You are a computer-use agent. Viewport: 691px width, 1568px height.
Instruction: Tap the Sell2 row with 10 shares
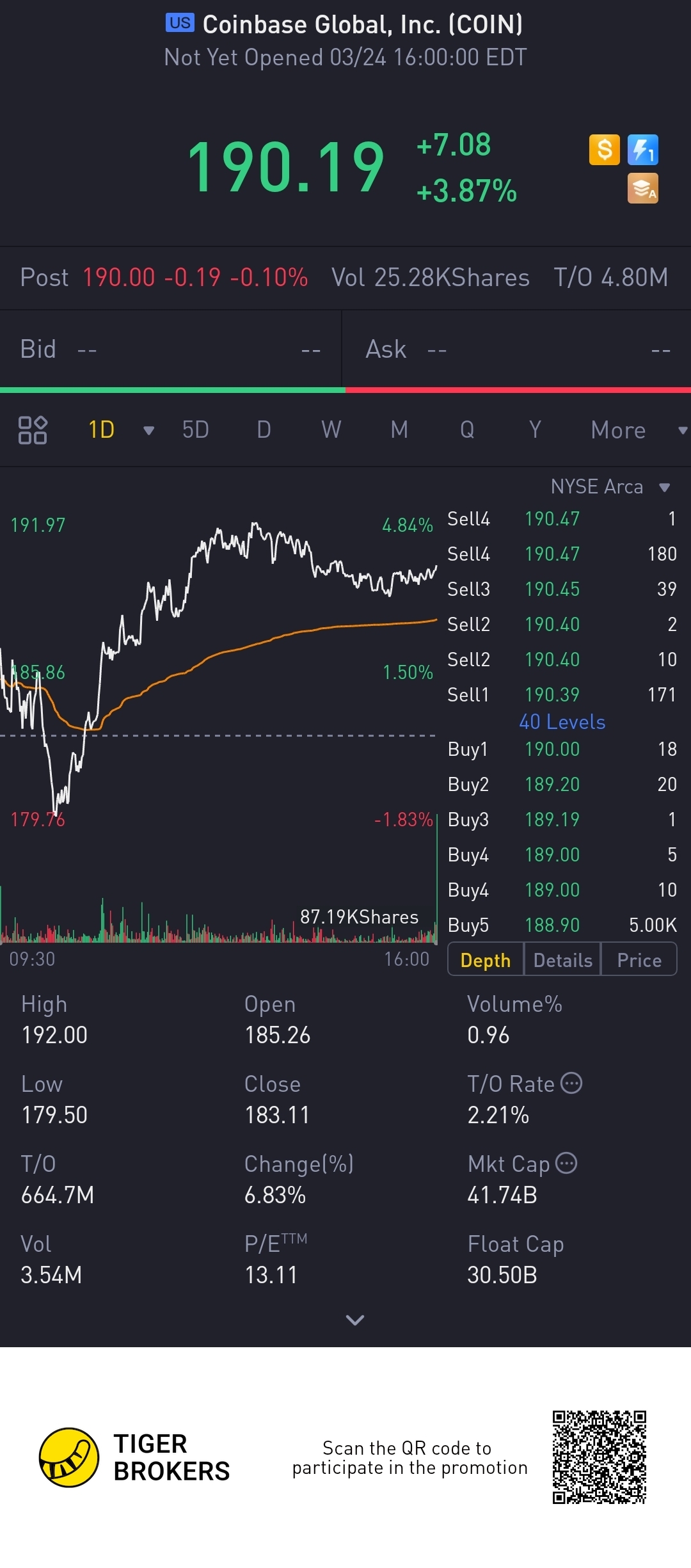[562, 659]
